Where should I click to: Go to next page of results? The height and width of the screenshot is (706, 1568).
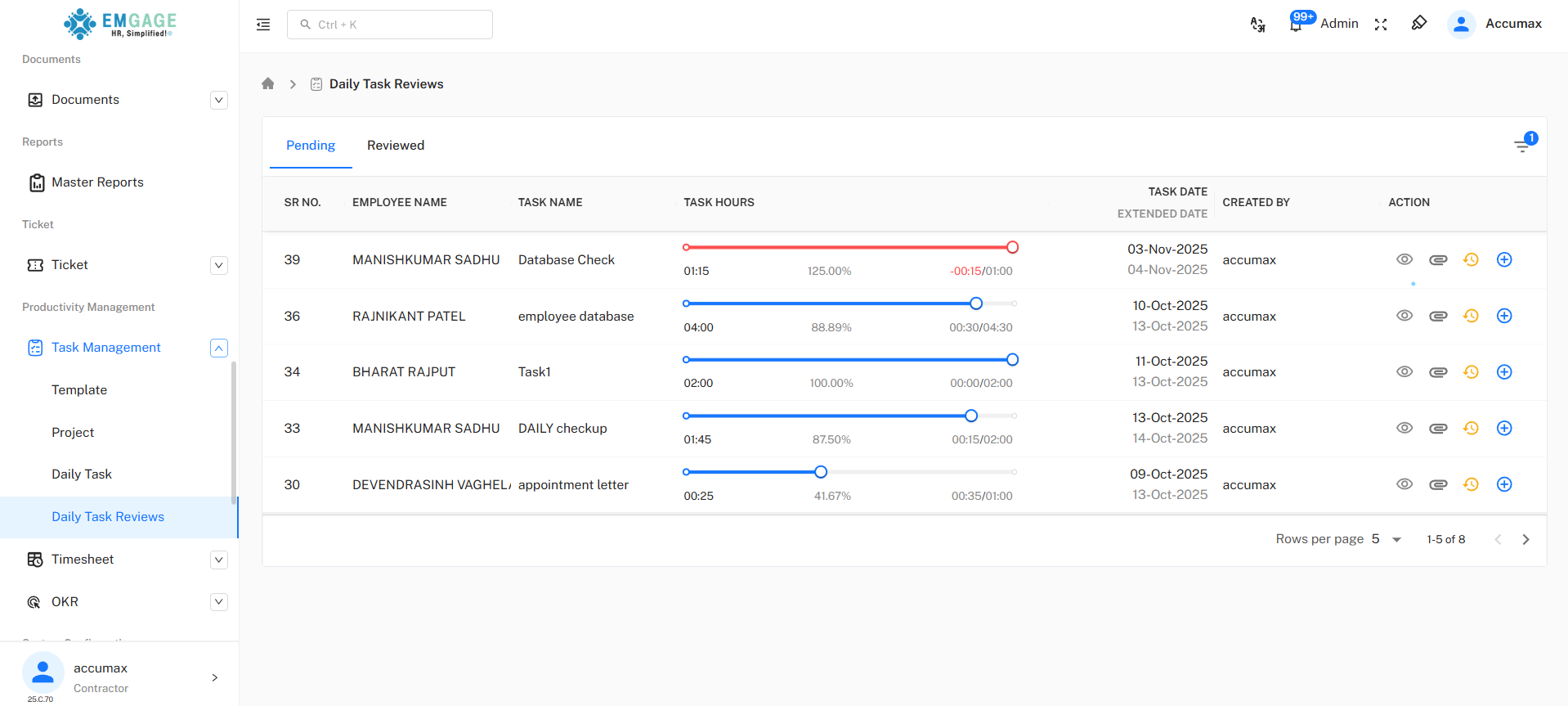point(1525,539)
